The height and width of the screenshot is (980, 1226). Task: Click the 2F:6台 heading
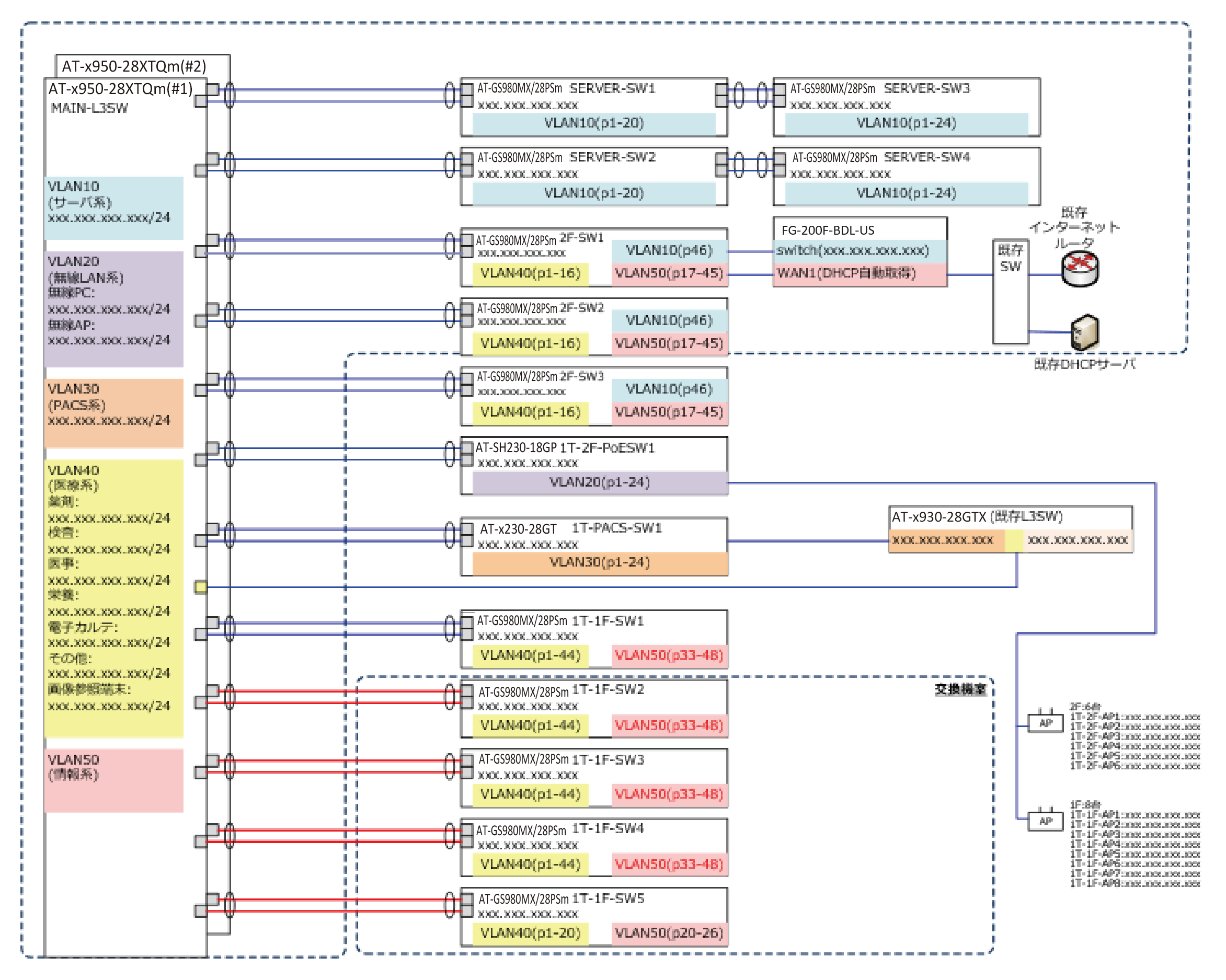[x=1085, y=707]
